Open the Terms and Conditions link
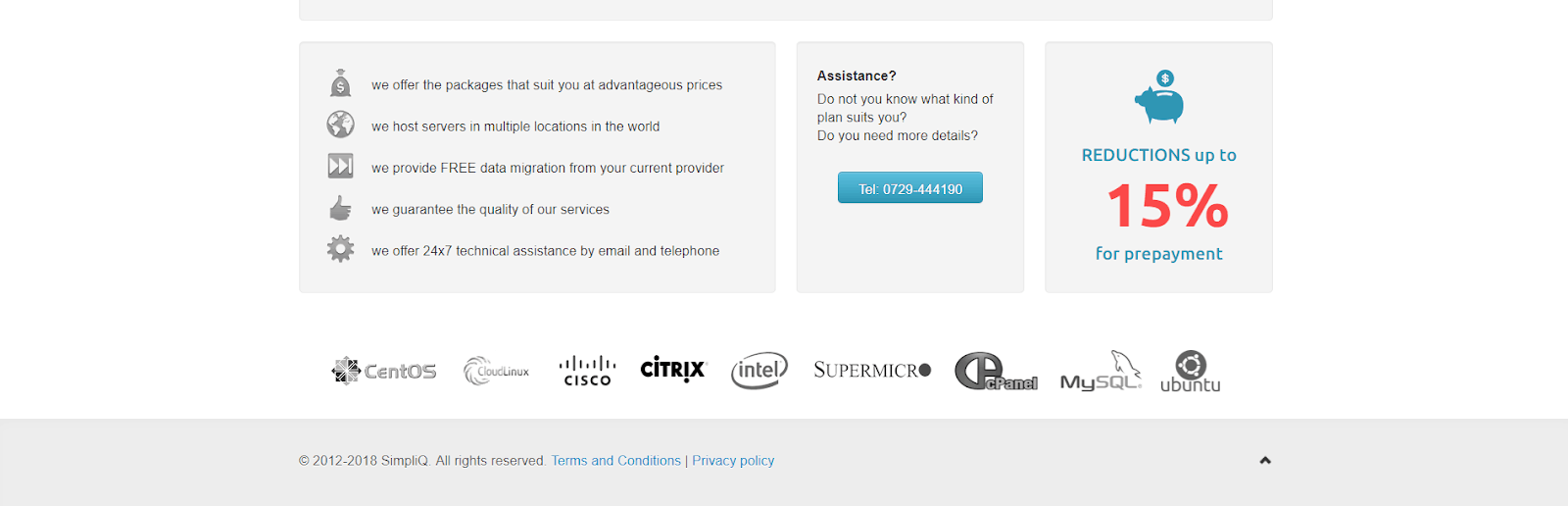The width and height of the screenshot is (1568, 506). pyautogui.click(x=615, y=461)
